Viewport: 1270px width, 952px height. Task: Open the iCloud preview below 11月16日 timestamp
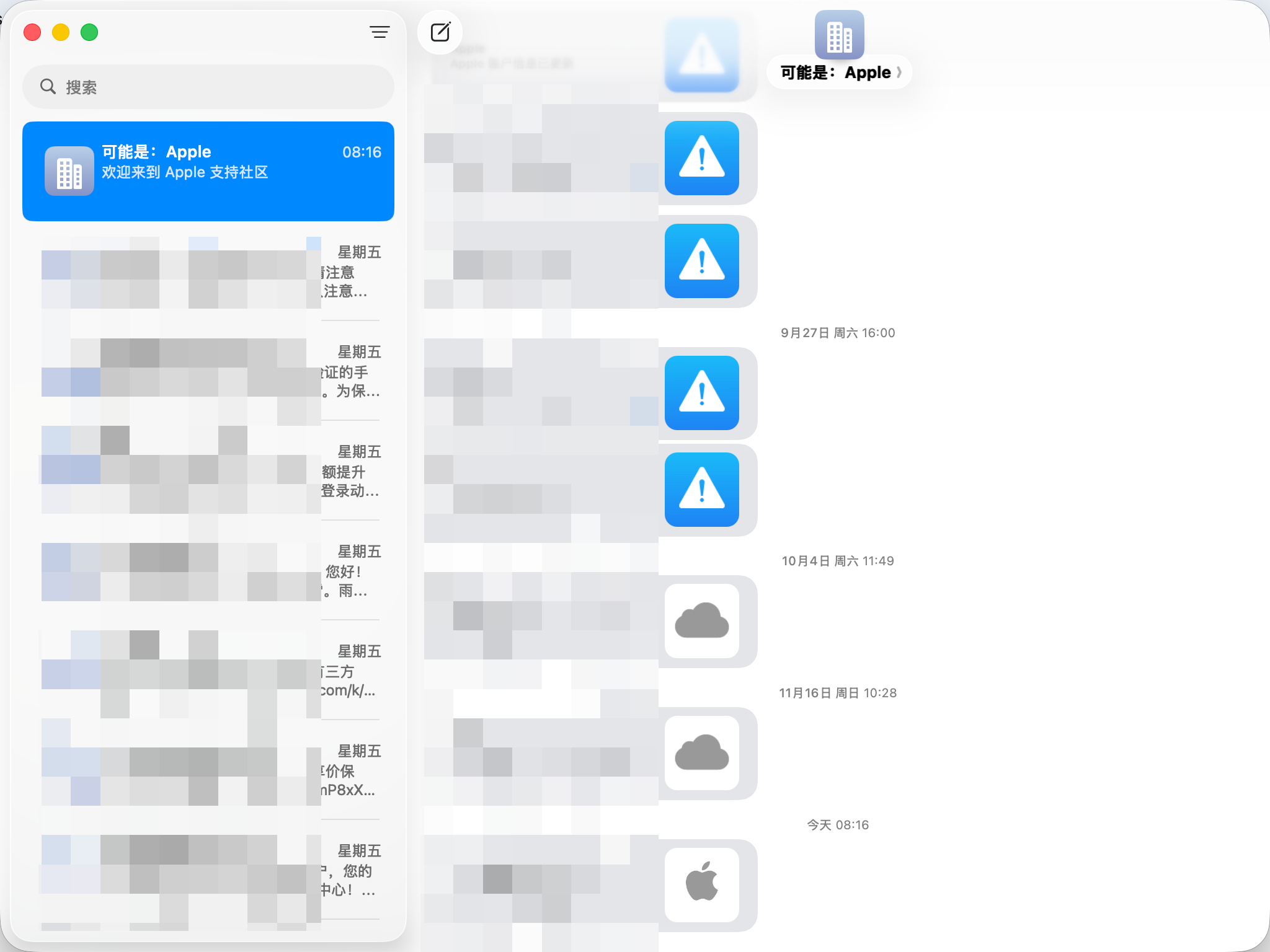(701, 753)
